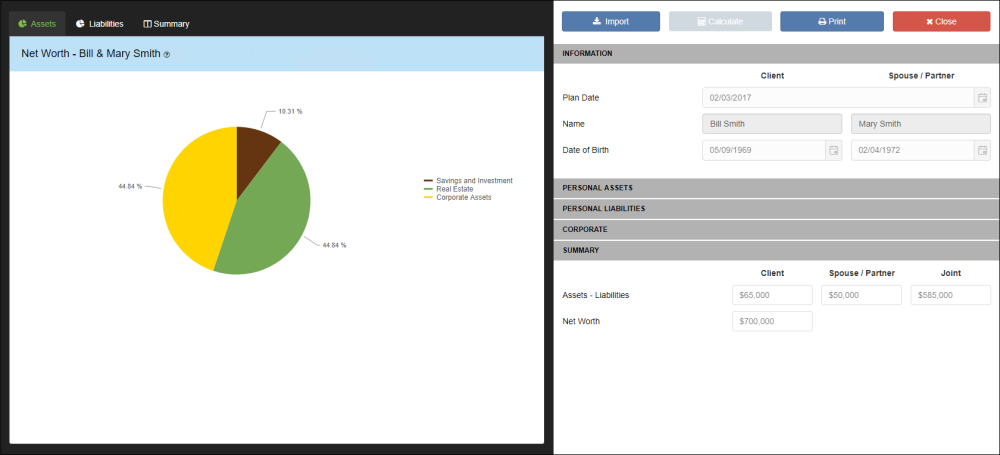Click the Real Estate legend color marker

tap(428, 189)
